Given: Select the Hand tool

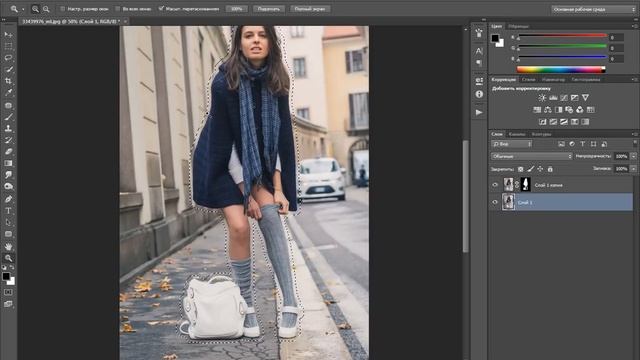Looking at the screenshot, I should (x=8, y=247).
